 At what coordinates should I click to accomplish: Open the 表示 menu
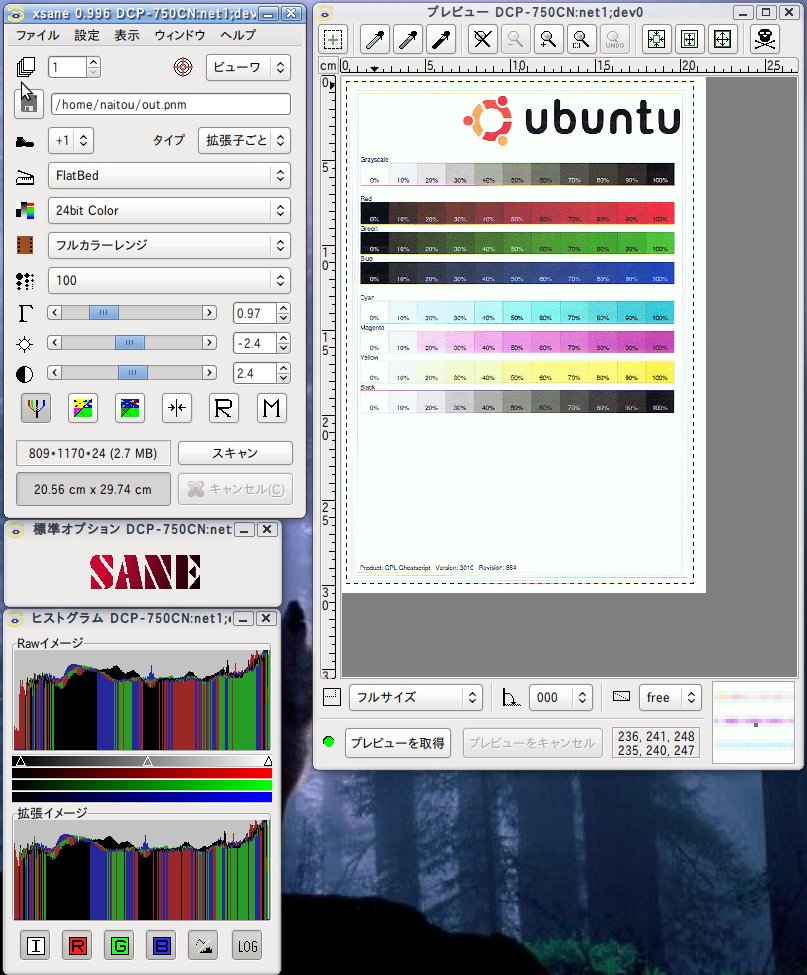point(127,35)
